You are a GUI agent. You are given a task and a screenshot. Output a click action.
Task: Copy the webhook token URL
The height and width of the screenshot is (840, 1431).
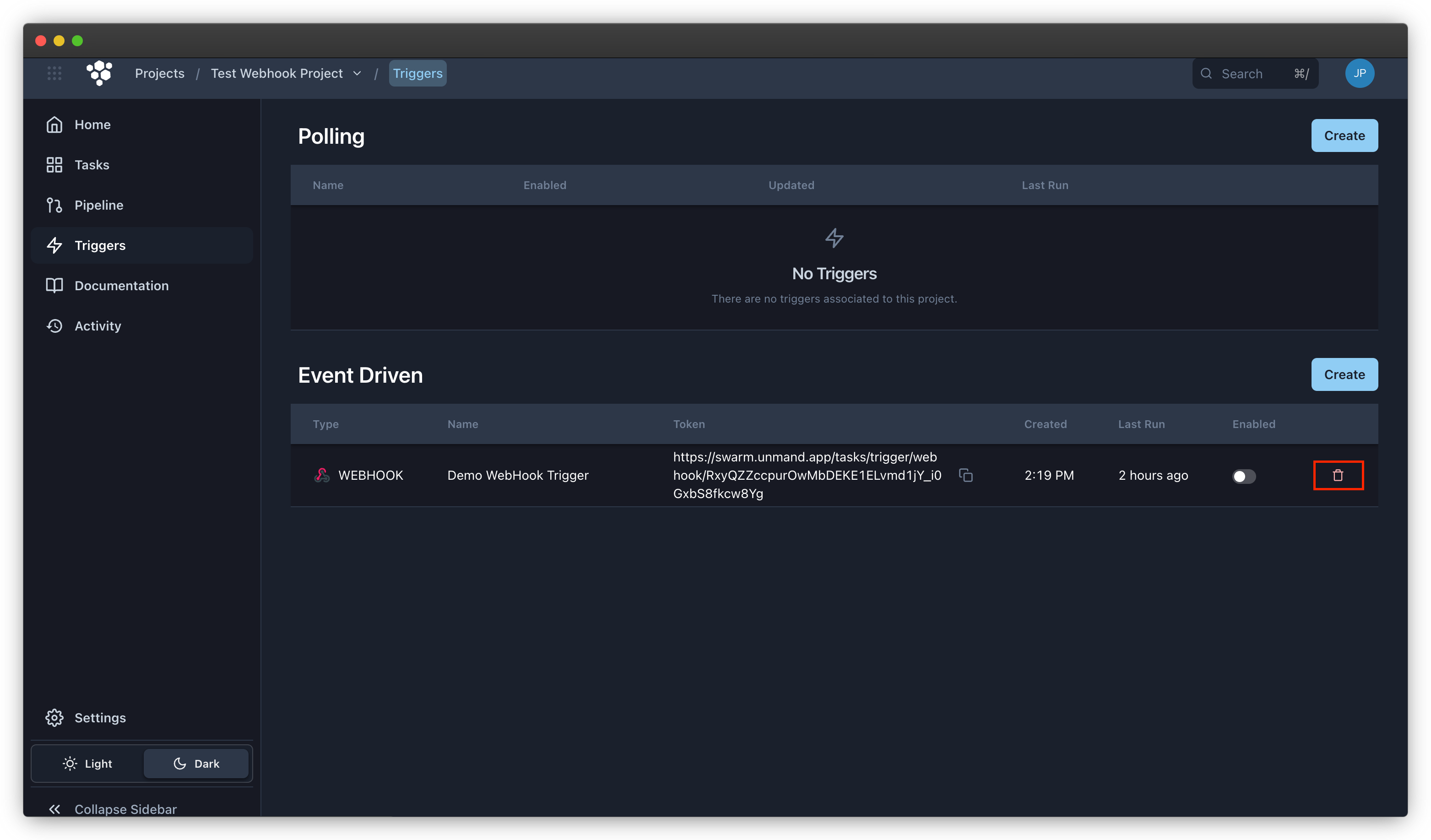pyautogui.click(x=965, y=475)
